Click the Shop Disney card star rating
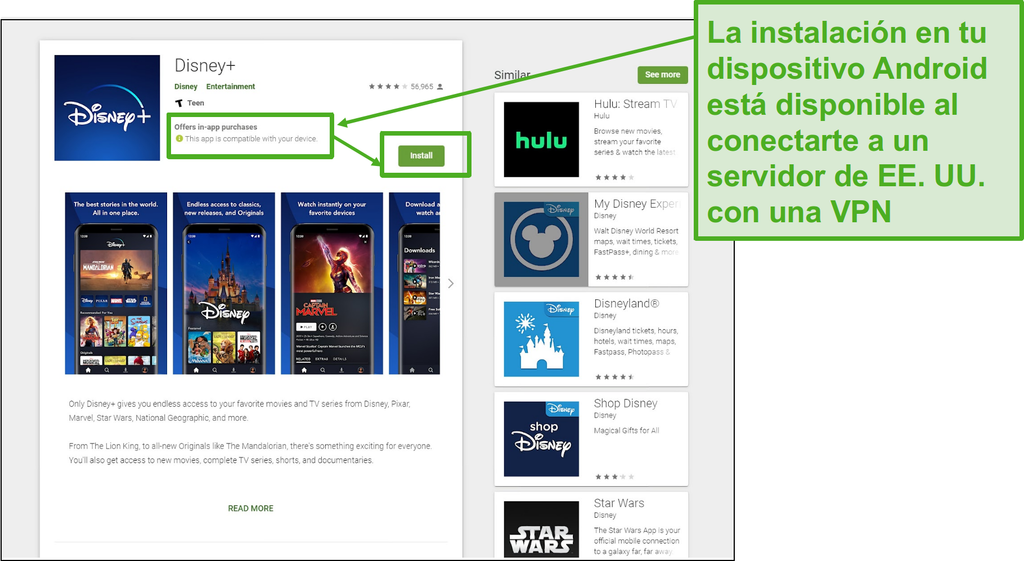The image size is (1024, 561). tap(615, 477)
